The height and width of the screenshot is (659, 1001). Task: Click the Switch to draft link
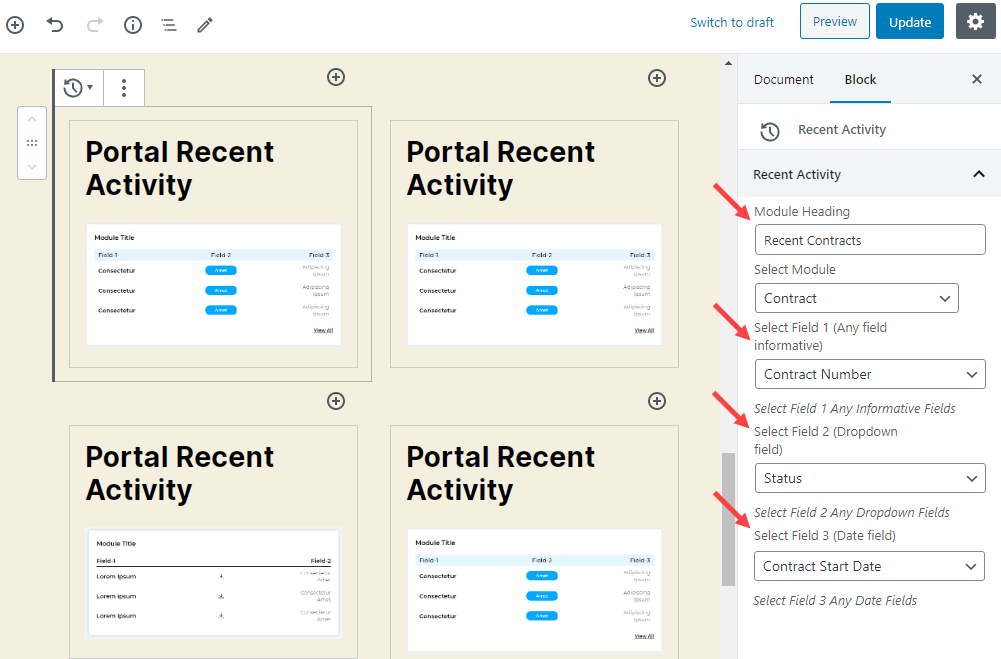(x=732, y=22)
